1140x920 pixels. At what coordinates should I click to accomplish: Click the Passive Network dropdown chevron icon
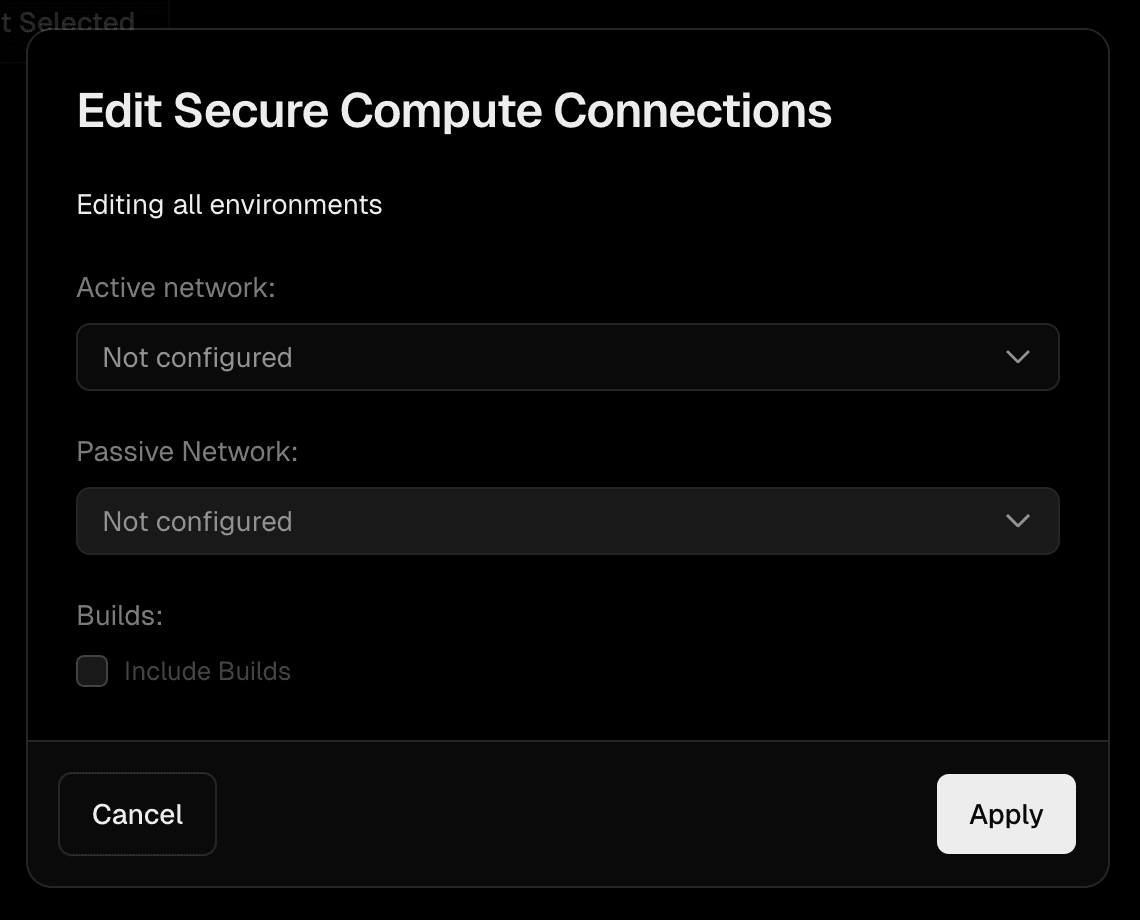[1019, 521]
